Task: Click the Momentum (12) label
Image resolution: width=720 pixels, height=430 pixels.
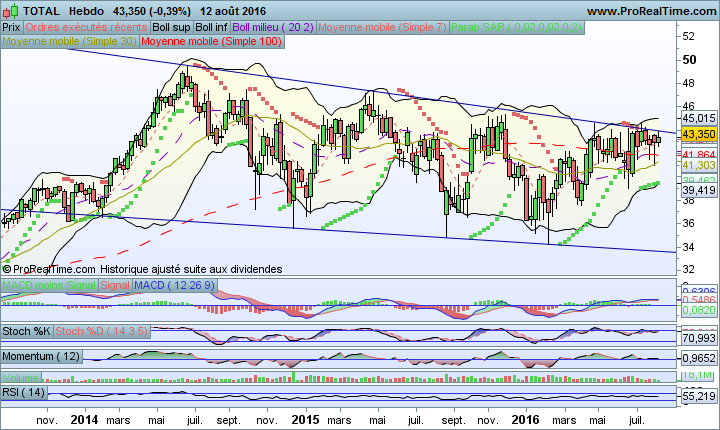Action: coord(41,356)
